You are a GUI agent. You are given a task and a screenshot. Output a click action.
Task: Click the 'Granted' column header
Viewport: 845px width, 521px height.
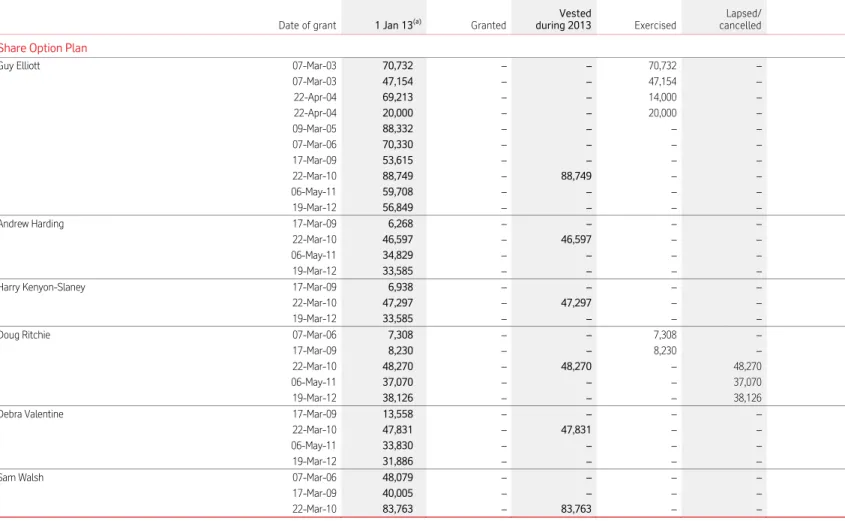(488, 25)
